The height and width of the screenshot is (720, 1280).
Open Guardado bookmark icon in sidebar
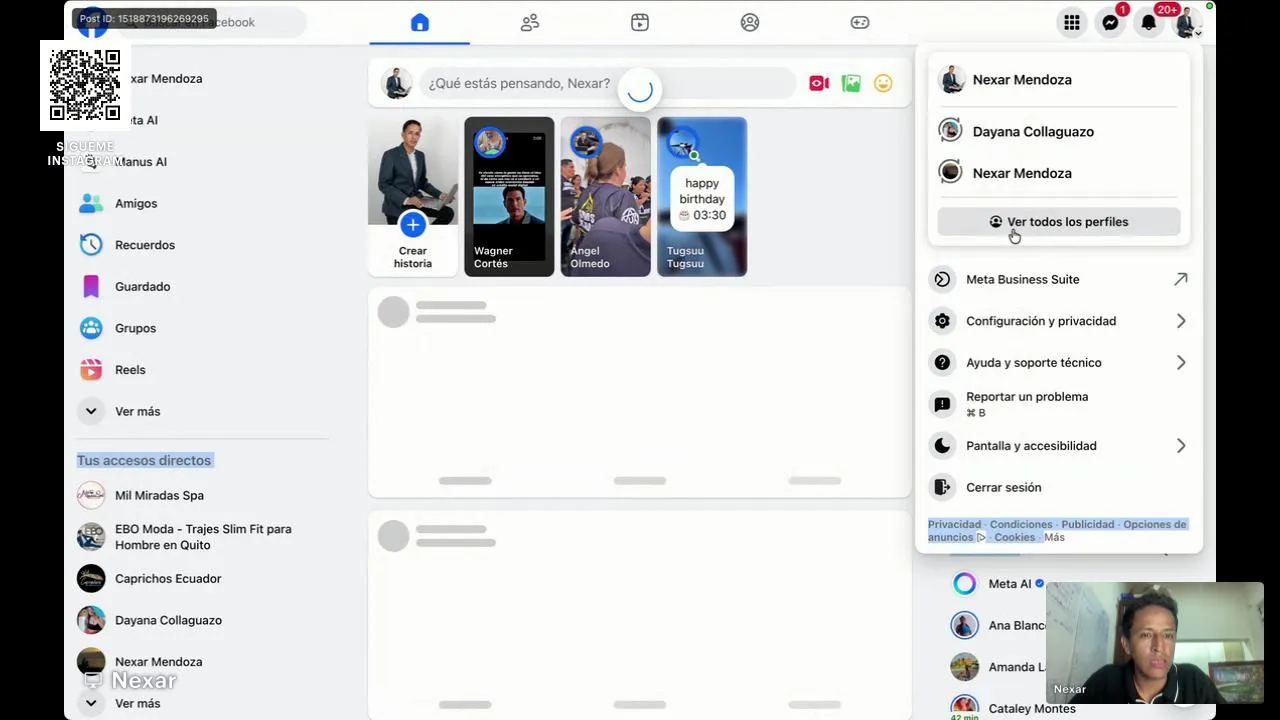[91, 286]
